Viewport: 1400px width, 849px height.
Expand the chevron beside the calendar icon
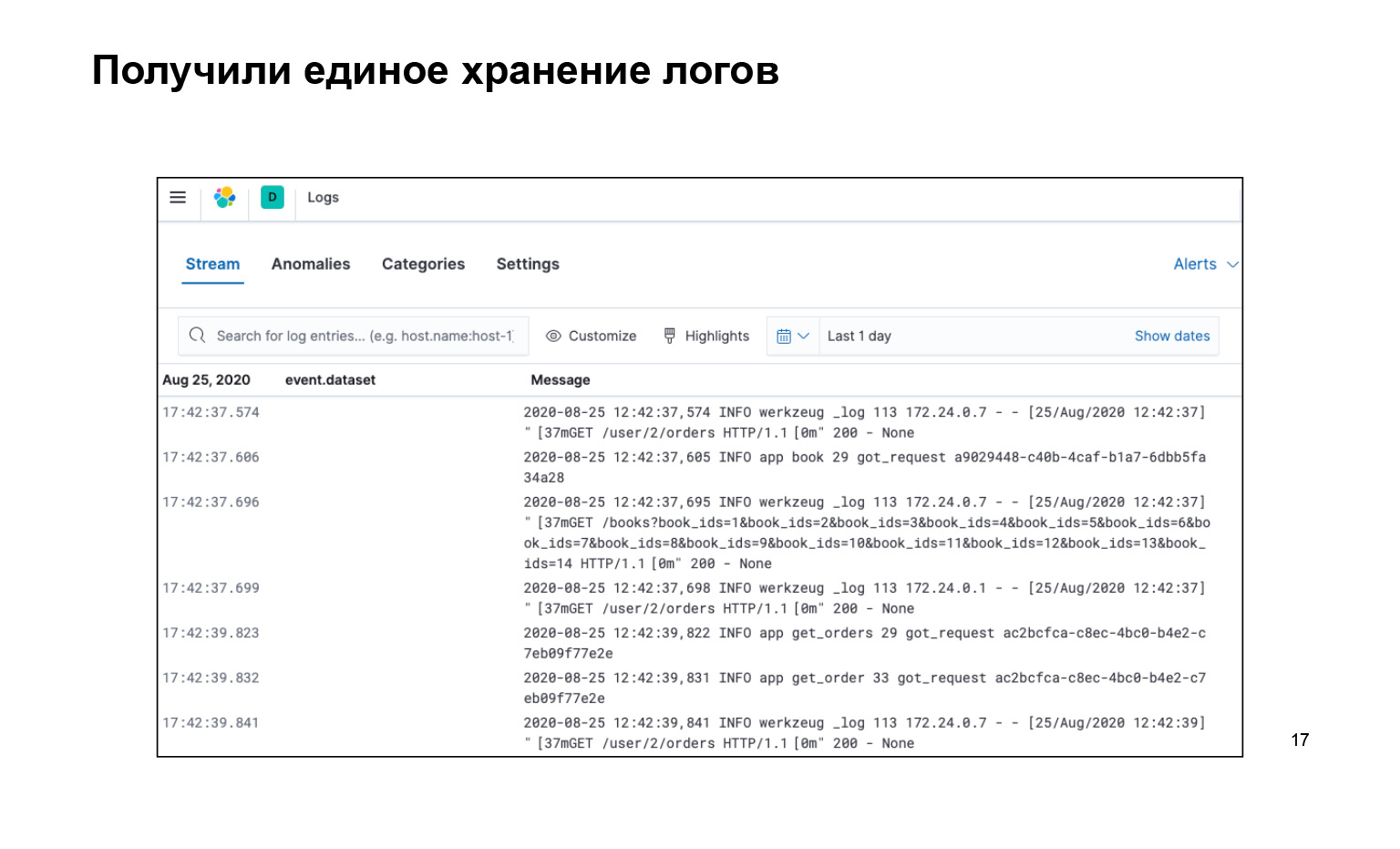[x=804, y=336]
